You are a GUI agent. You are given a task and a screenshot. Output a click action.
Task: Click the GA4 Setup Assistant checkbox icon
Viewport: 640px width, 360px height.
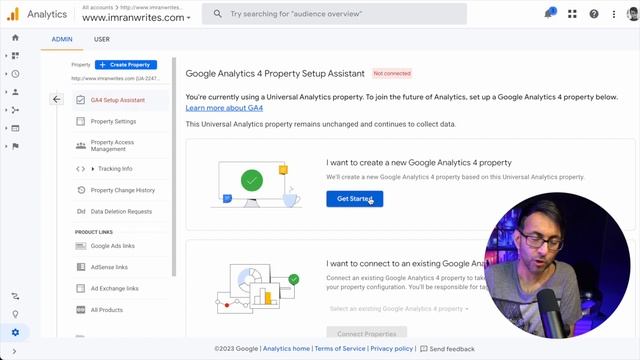click(80, 100)
